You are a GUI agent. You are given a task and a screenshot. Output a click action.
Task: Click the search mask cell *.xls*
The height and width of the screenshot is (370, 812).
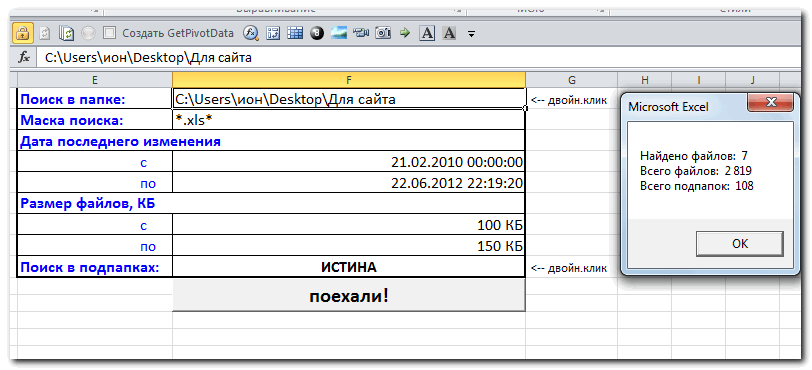coord(349,120)
